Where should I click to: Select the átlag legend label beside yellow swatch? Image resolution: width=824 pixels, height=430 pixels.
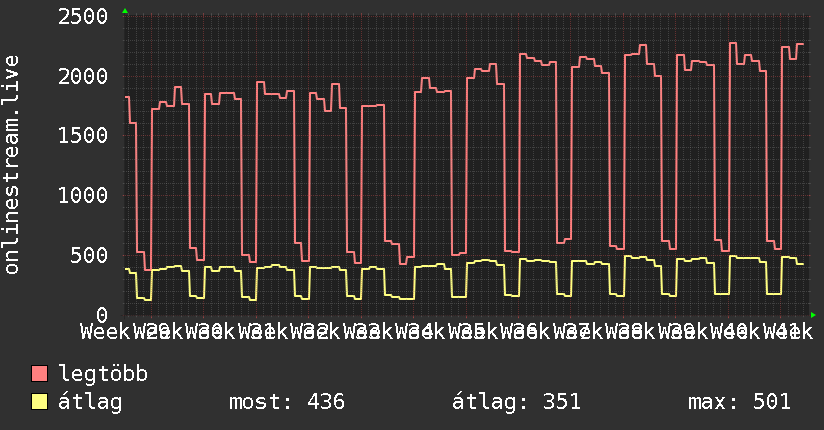[90, 402]
